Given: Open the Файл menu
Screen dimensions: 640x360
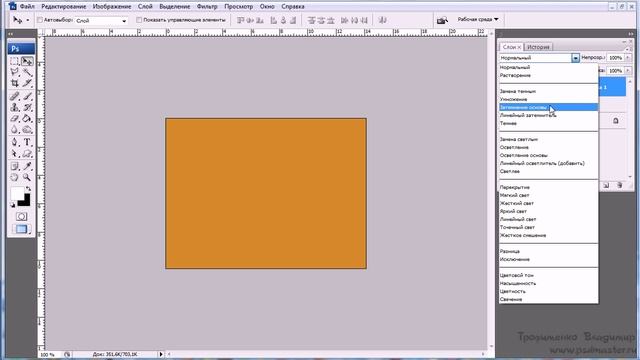Looking at the screenshot, I should tap(27, 7).
